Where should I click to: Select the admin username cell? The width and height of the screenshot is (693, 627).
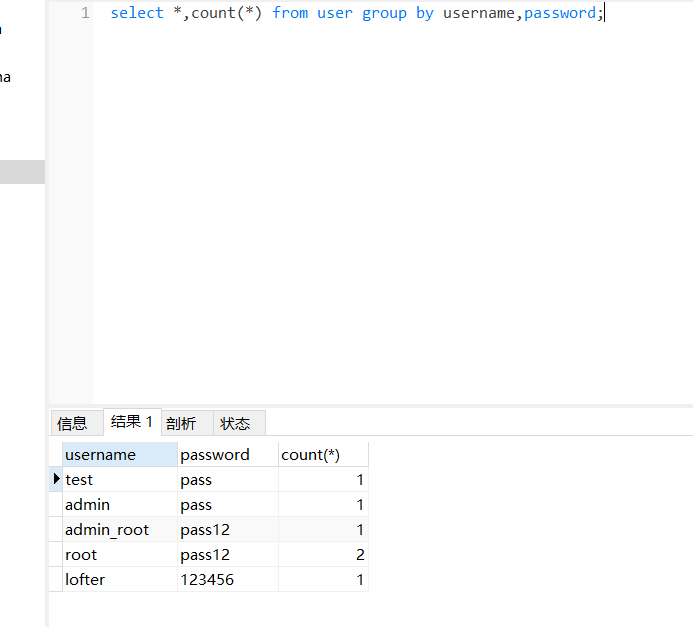[x=120, y=505]
